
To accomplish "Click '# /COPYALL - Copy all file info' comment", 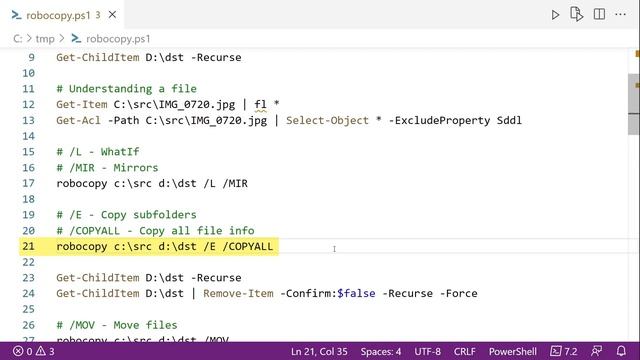I will click(155, 231).
